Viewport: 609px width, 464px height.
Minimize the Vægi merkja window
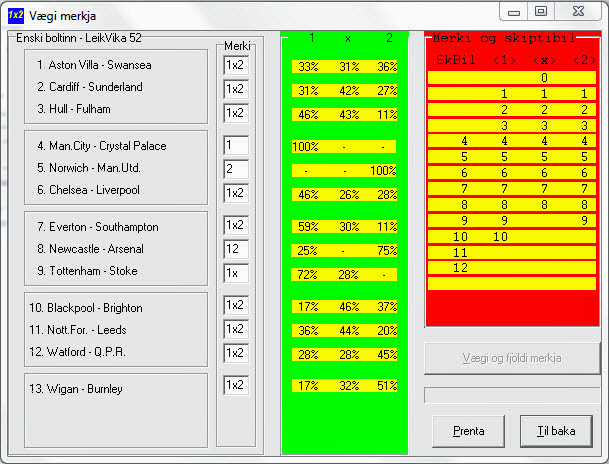514,11
